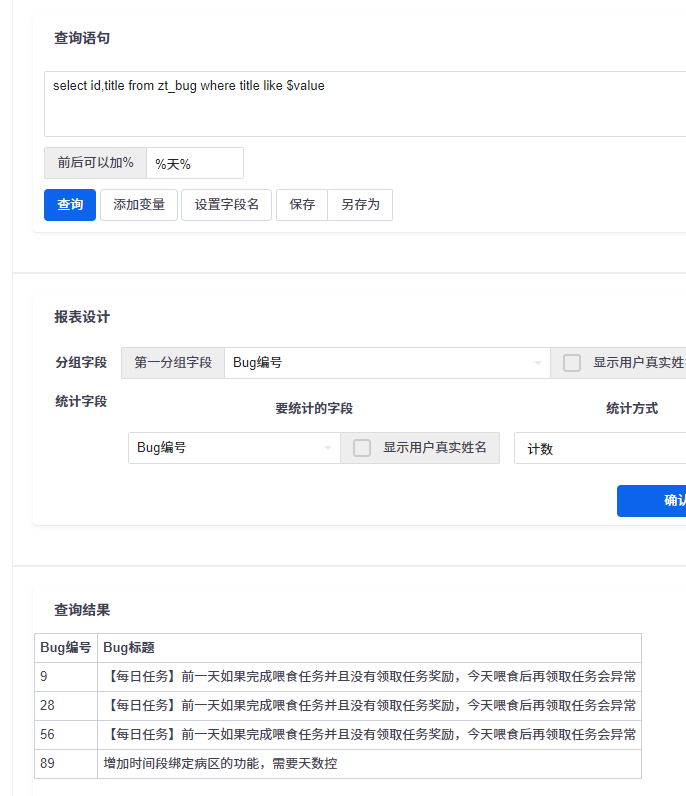Click the 查询语句 section heading
Image resolution: width=686 pixels, height=796 pixels.
[x=82, y=38]
